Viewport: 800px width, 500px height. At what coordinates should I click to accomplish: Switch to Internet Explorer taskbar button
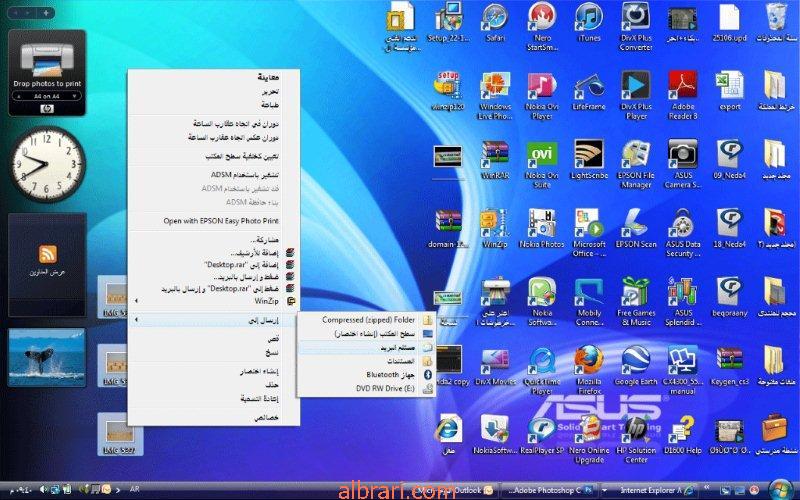[649, 490]
